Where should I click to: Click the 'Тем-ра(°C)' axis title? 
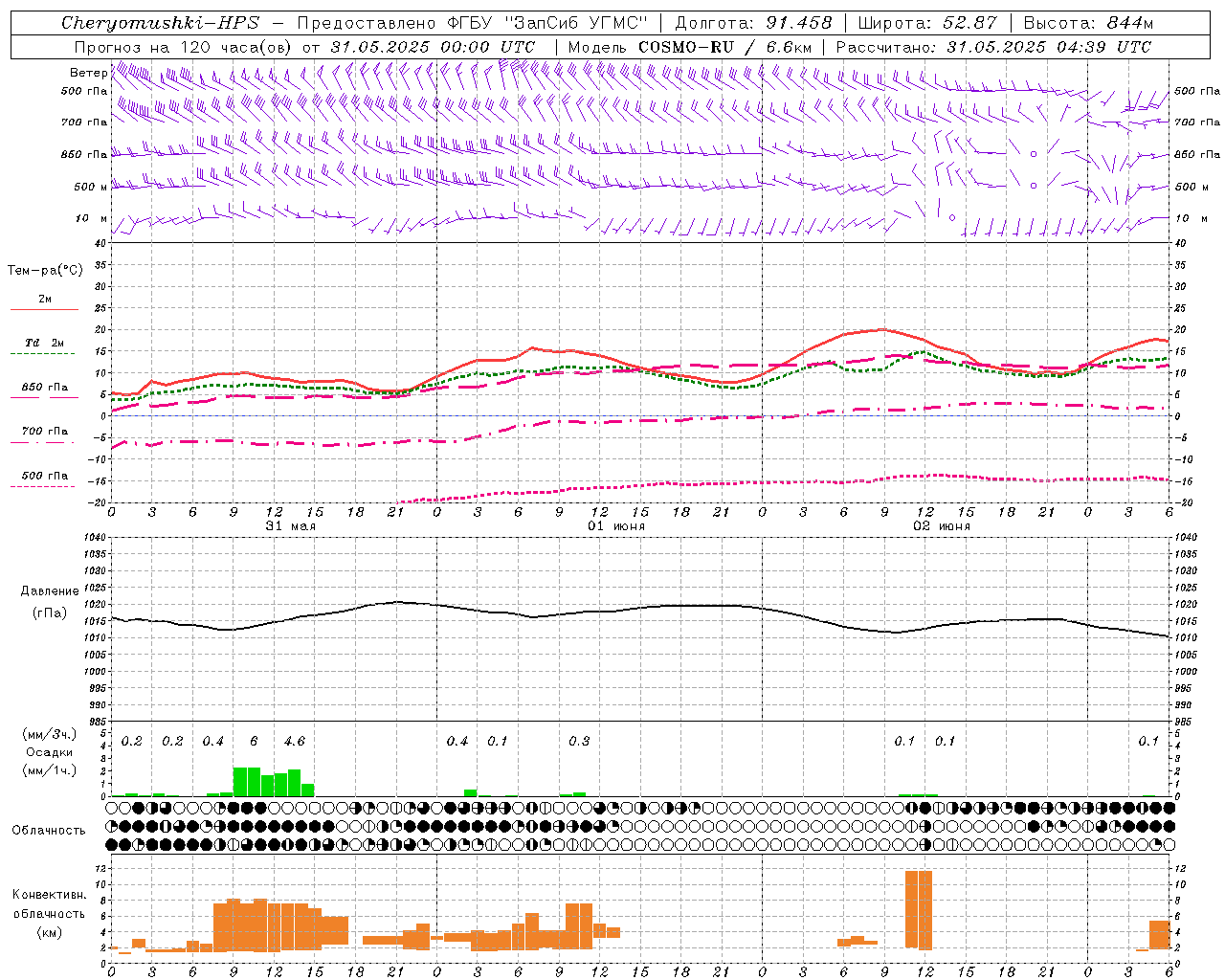point(45,271)
